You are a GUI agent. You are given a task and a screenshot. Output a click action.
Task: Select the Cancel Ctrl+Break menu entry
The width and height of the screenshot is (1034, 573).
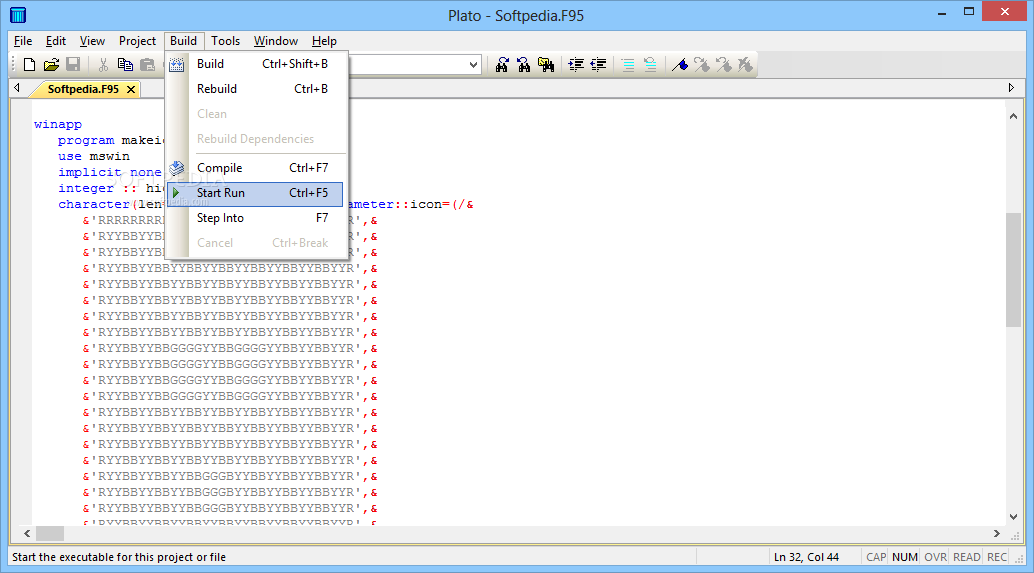coord(255,243)
